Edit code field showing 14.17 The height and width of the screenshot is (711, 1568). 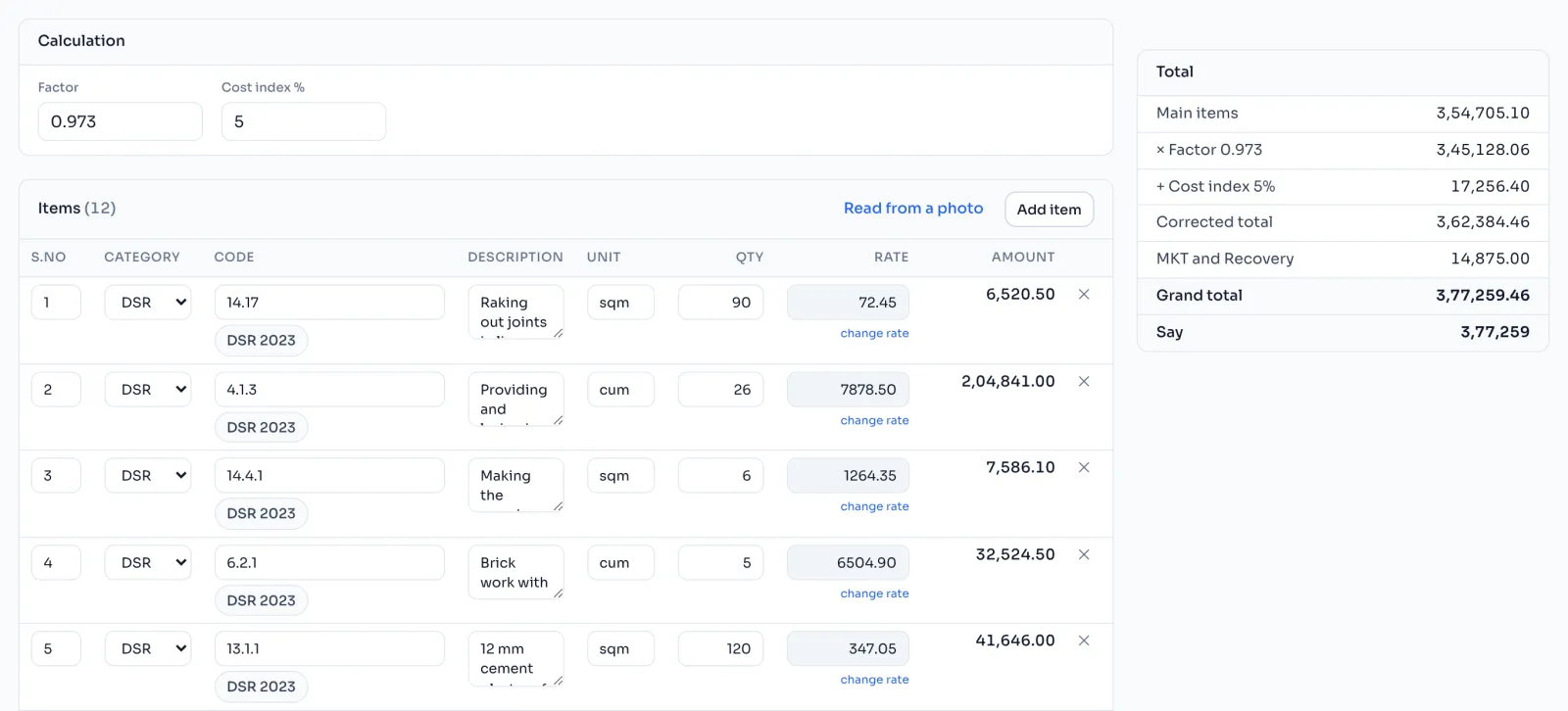(329, 303)
